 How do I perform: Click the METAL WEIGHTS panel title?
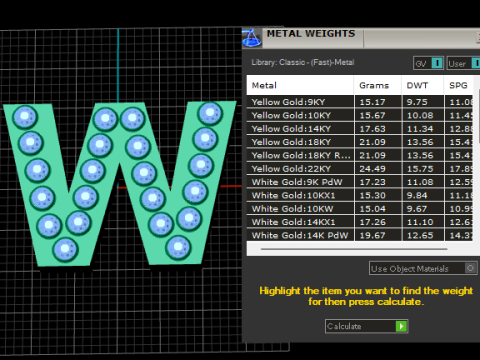point(311,34)
